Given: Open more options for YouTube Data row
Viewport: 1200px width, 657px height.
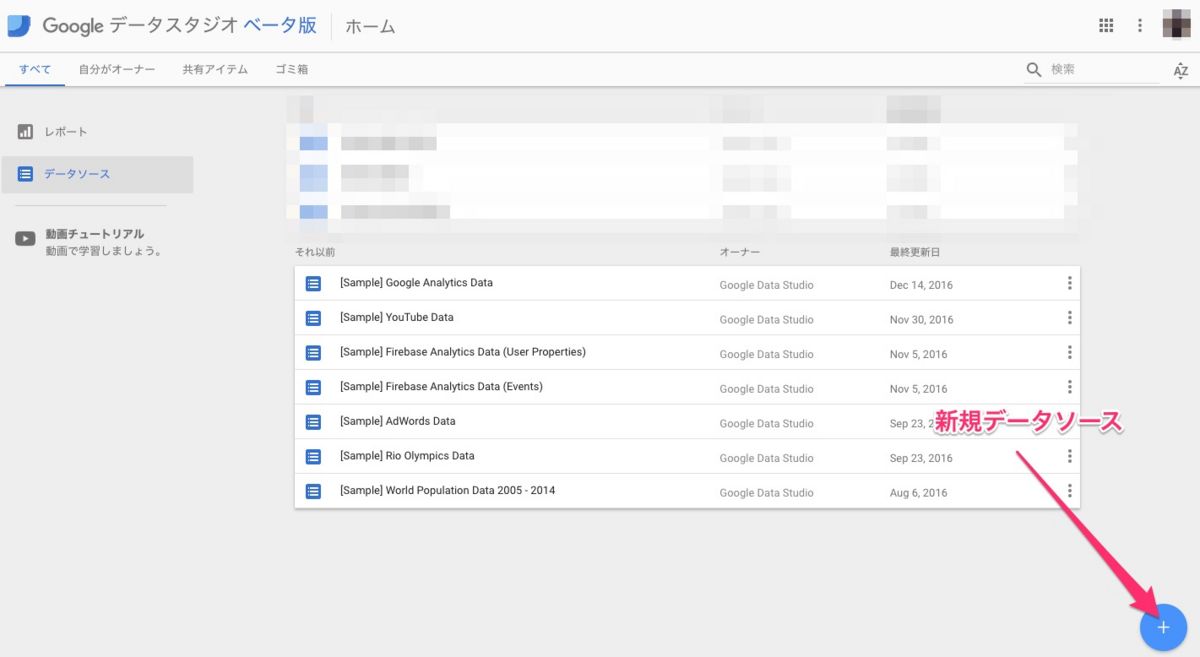Looking at the screenshot, I should (1069, 318).
